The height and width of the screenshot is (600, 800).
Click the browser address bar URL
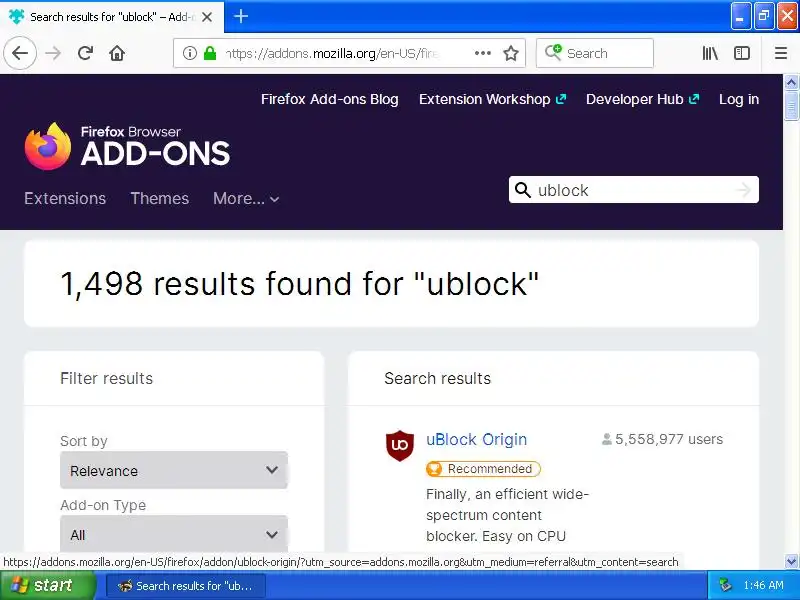(332, 53)
